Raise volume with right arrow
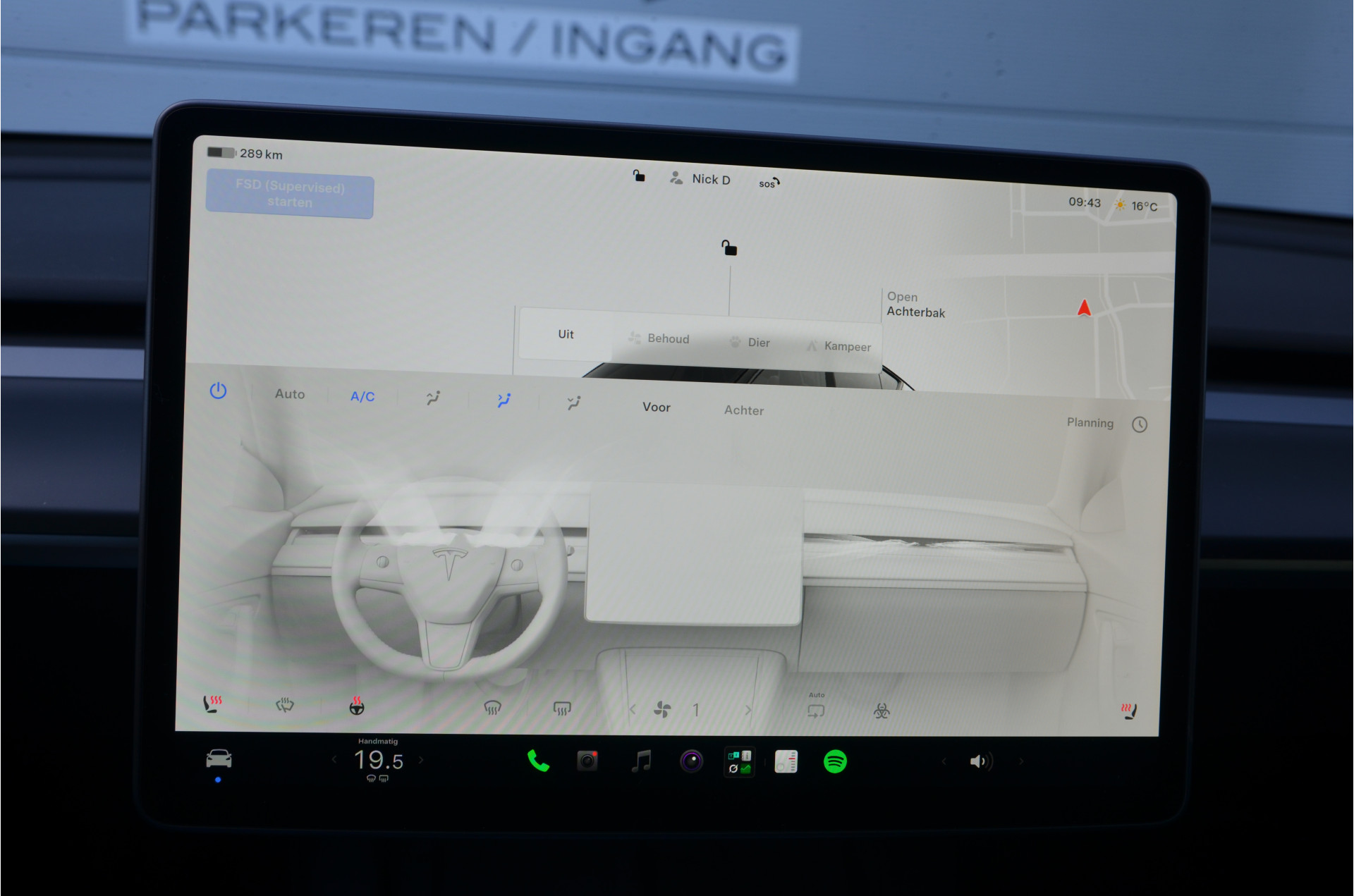This screenshot has width=1354, height=896. 1020,761
